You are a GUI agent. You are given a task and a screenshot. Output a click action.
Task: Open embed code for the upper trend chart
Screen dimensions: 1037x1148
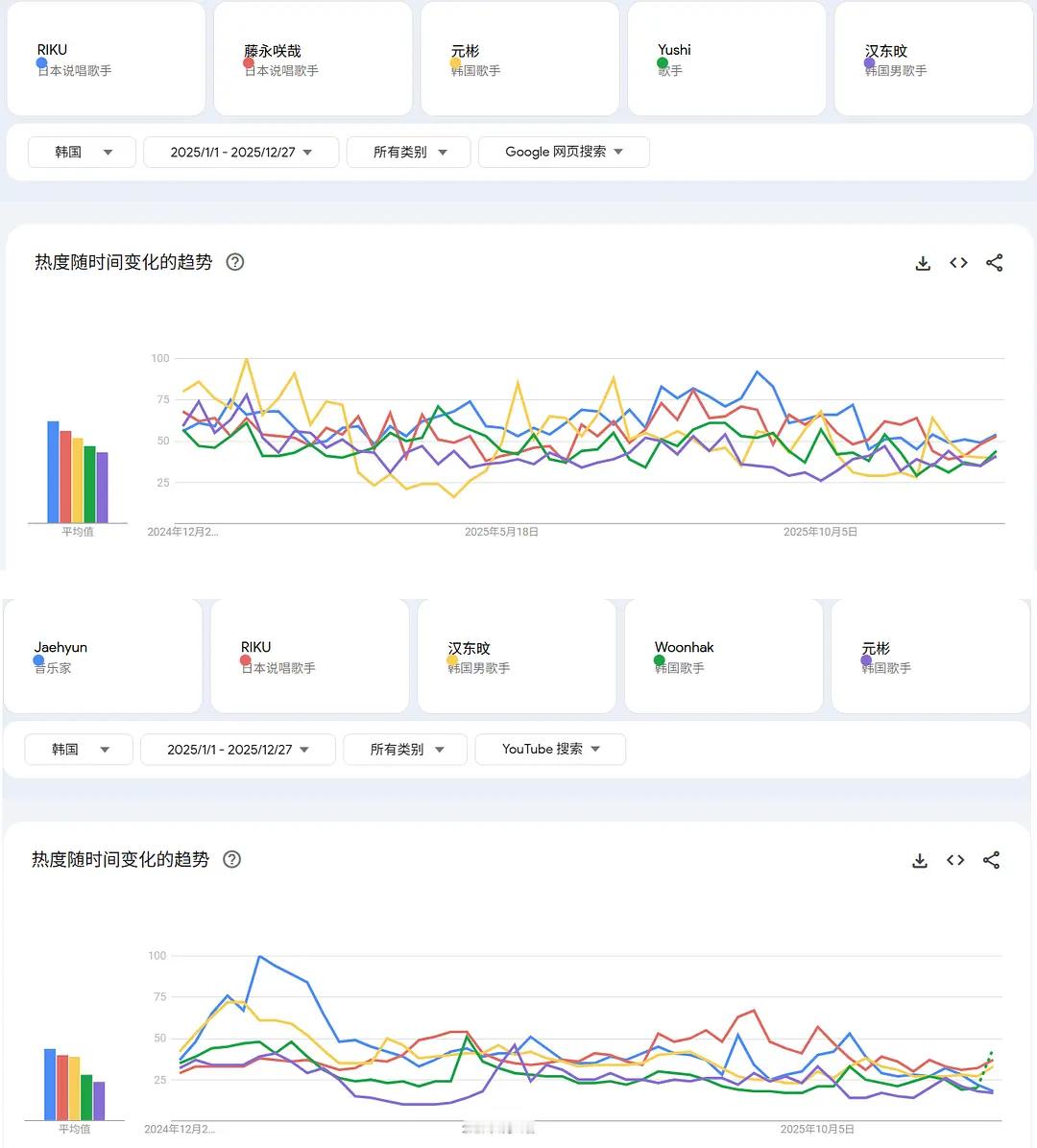click(958, 263)
